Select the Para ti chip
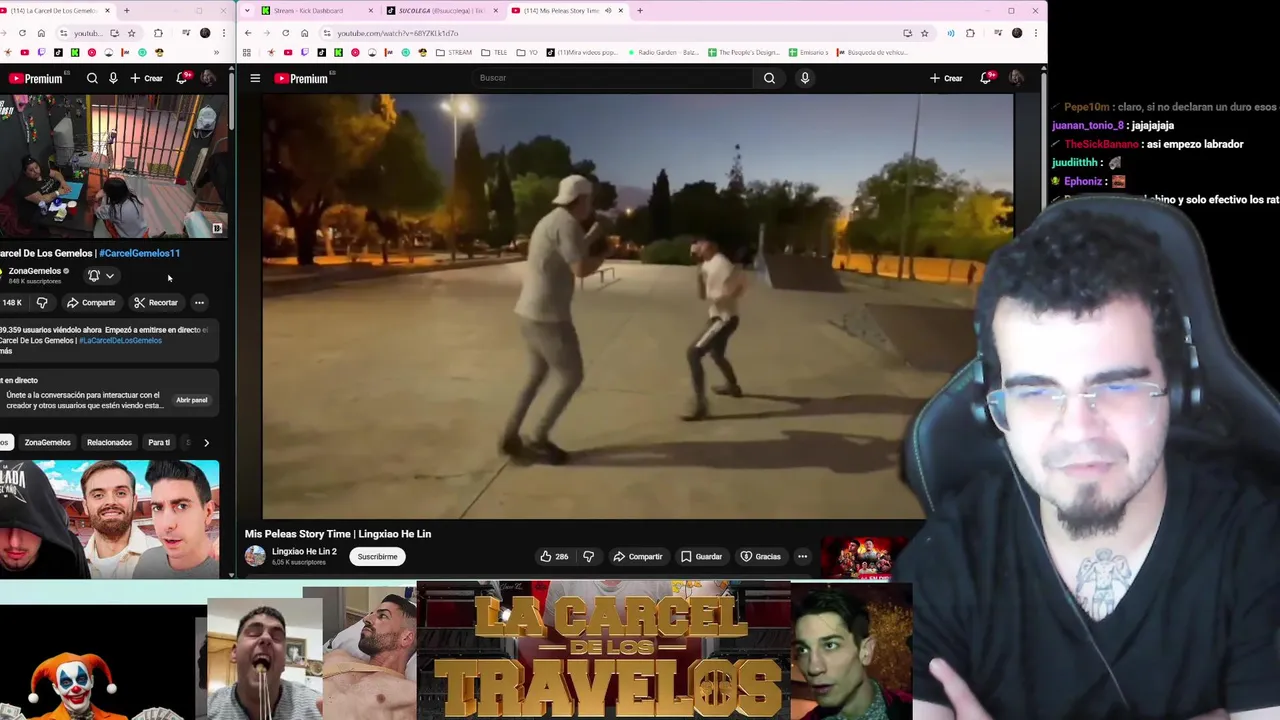The height and width of the screenshot is (720, 1280). click(159, 442)
